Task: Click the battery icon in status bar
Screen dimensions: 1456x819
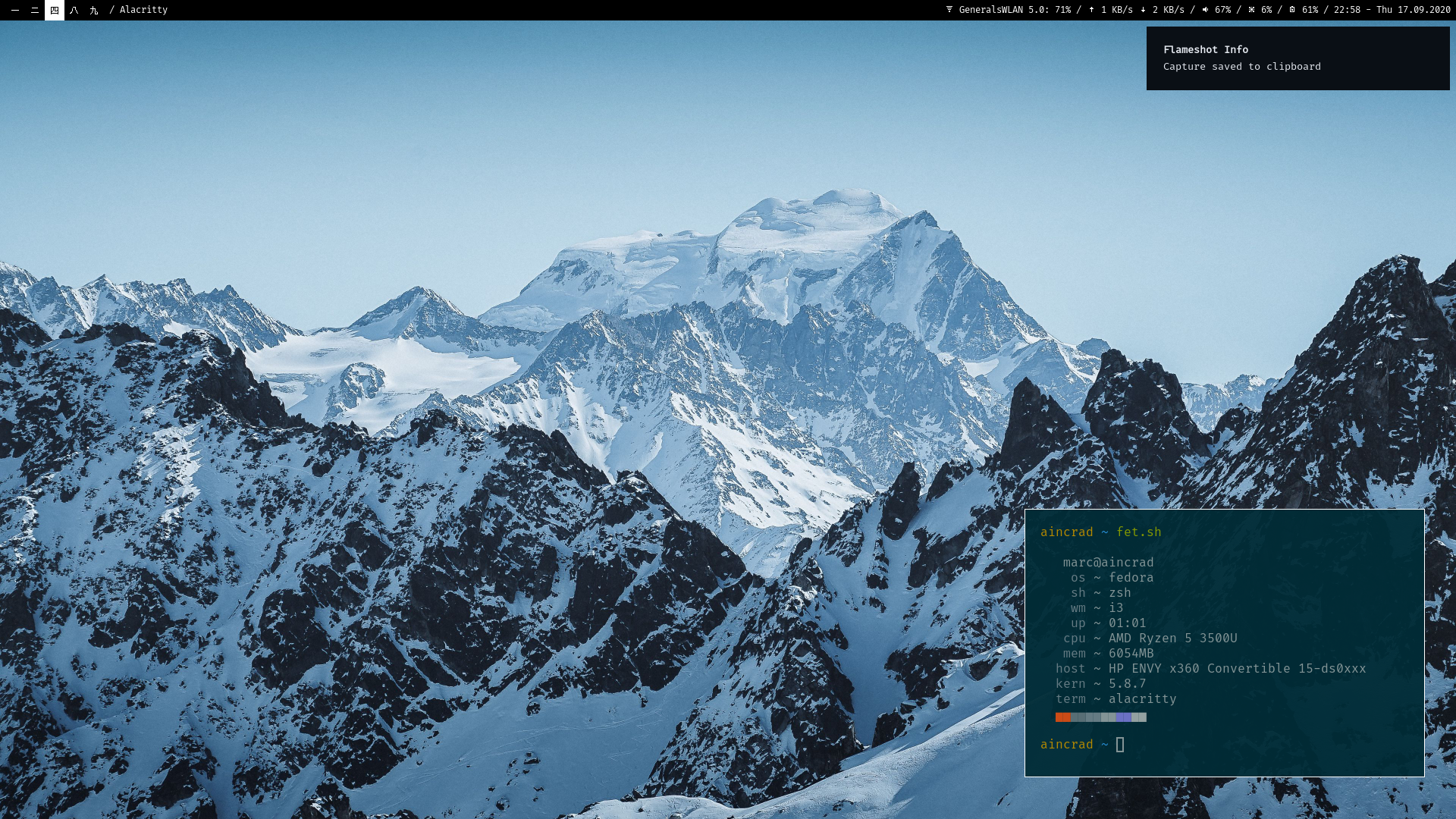Action: tap(1292, 10)
